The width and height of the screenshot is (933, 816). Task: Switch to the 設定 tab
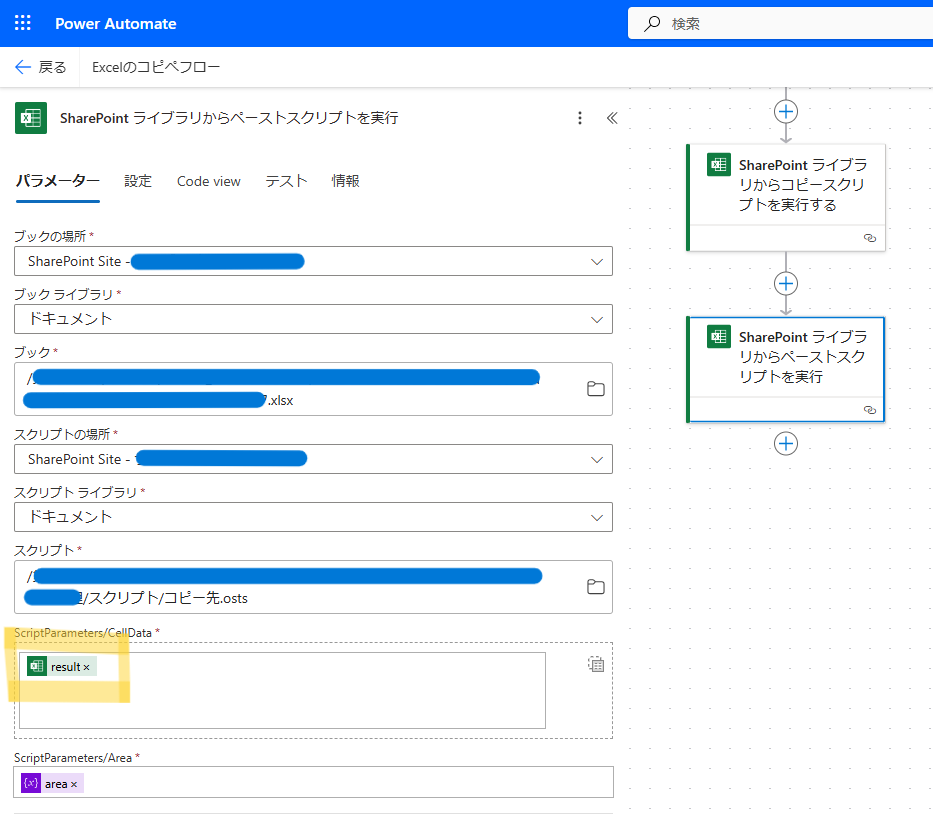[x=138, y=181]
